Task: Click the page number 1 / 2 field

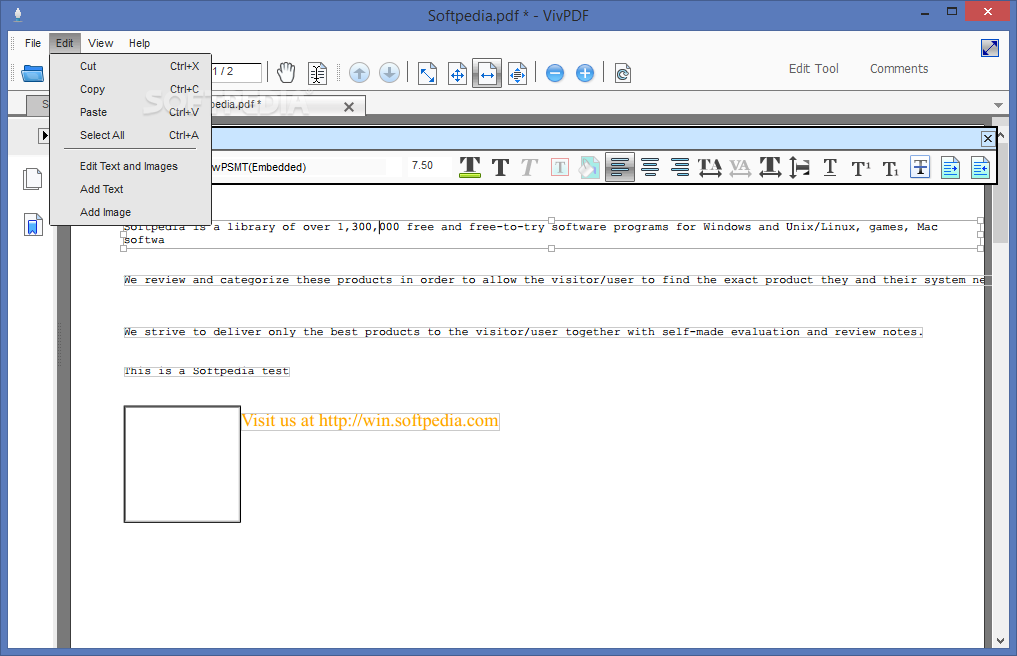Action: (x=237, y=72)
